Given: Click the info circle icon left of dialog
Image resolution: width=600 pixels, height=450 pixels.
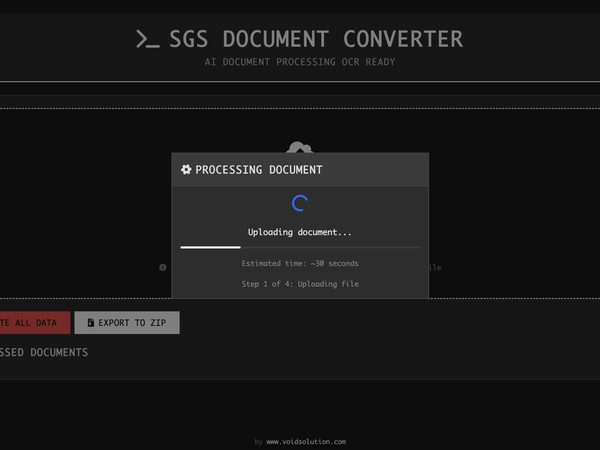Looking at the screenshot, I should tap(163, 267).
